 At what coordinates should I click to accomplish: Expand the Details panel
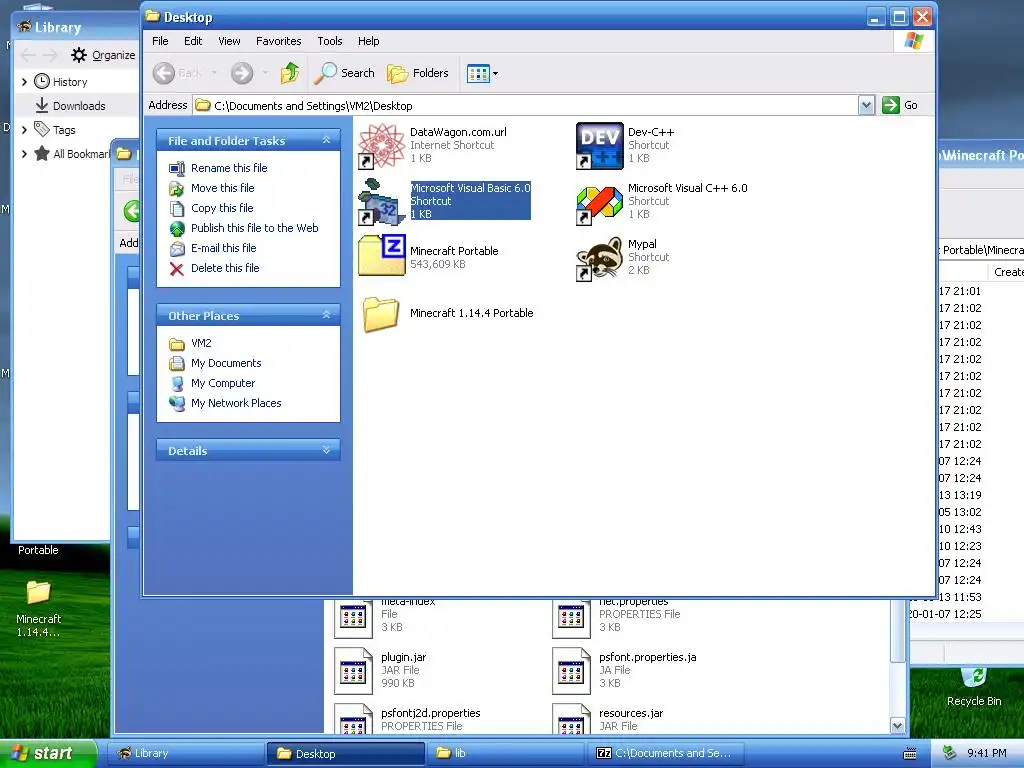327,450
